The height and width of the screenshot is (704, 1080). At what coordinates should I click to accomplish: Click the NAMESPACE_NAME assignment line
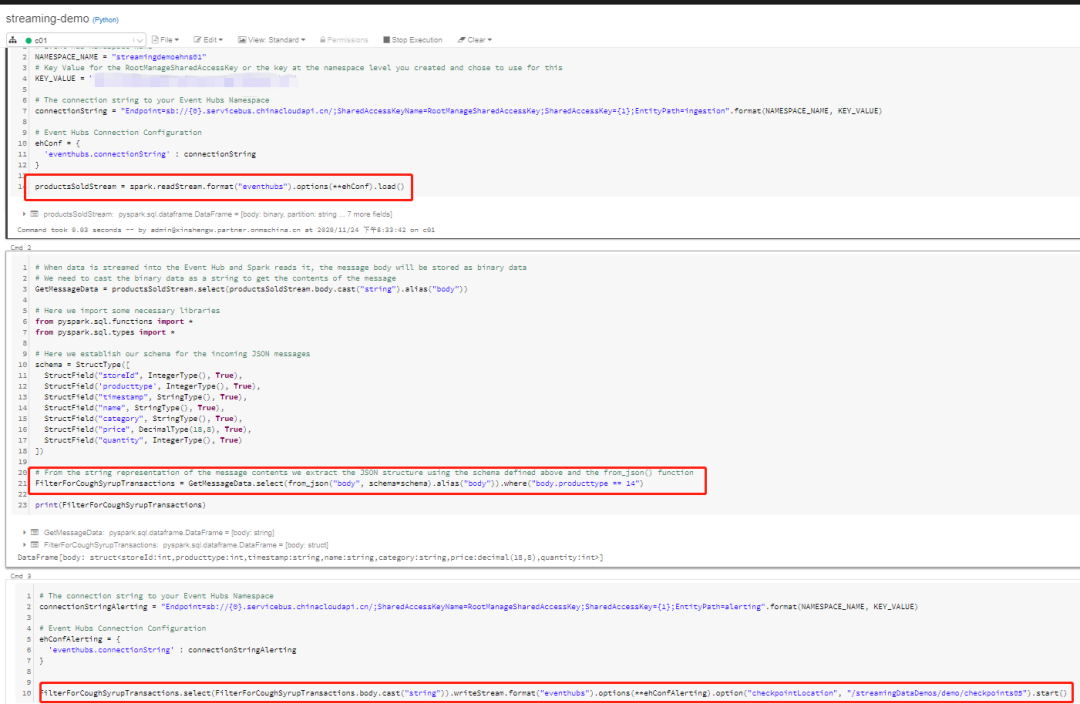point(121,57)
